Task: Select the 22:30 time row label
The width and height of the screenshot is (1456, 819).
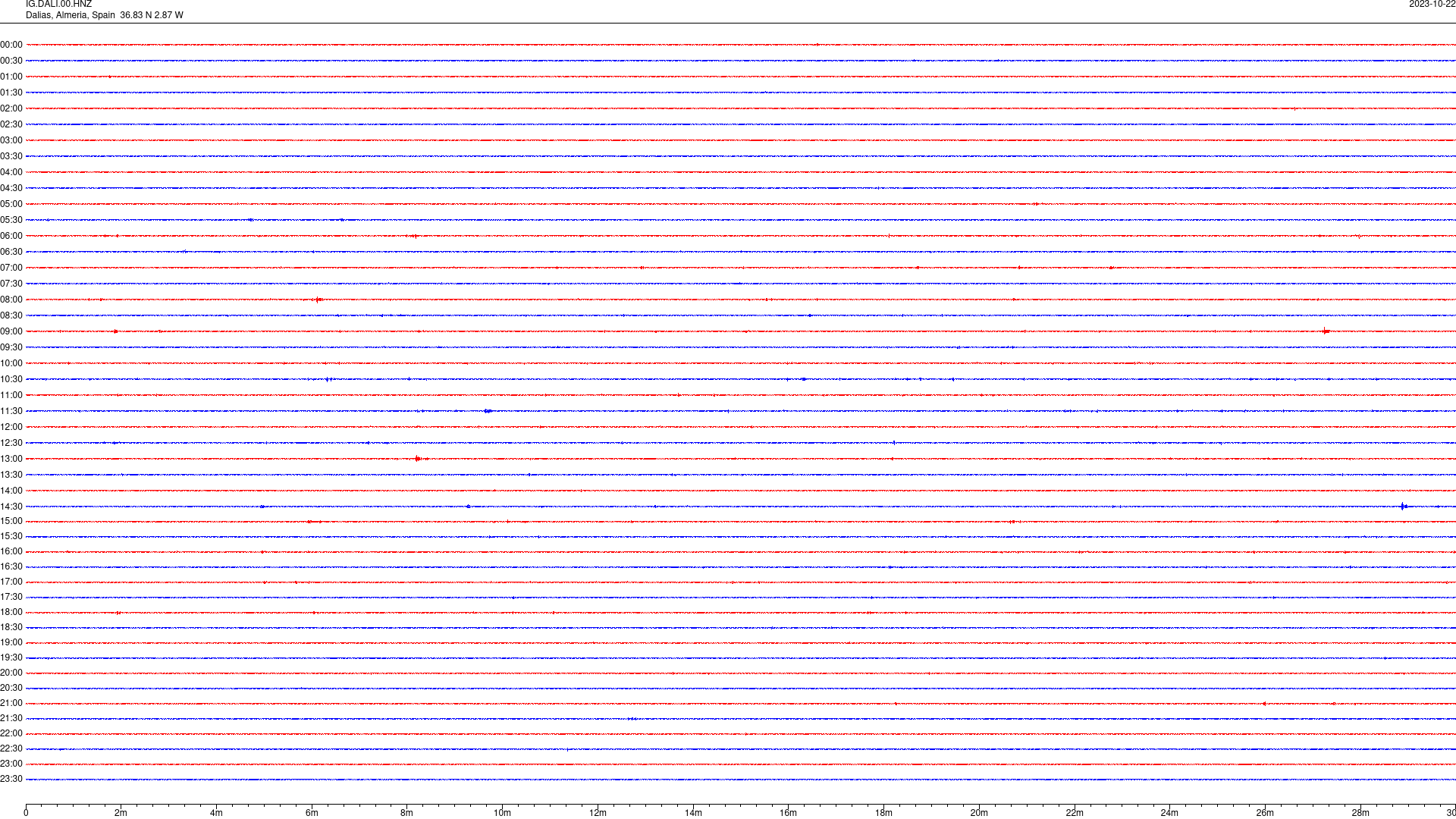Action: [11, 748]
